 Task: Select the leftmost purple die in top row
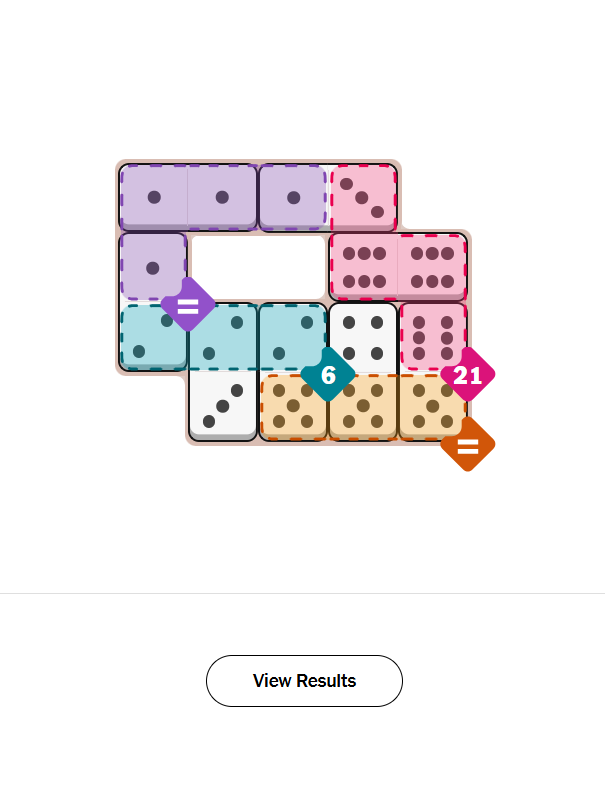coord(154,197)
